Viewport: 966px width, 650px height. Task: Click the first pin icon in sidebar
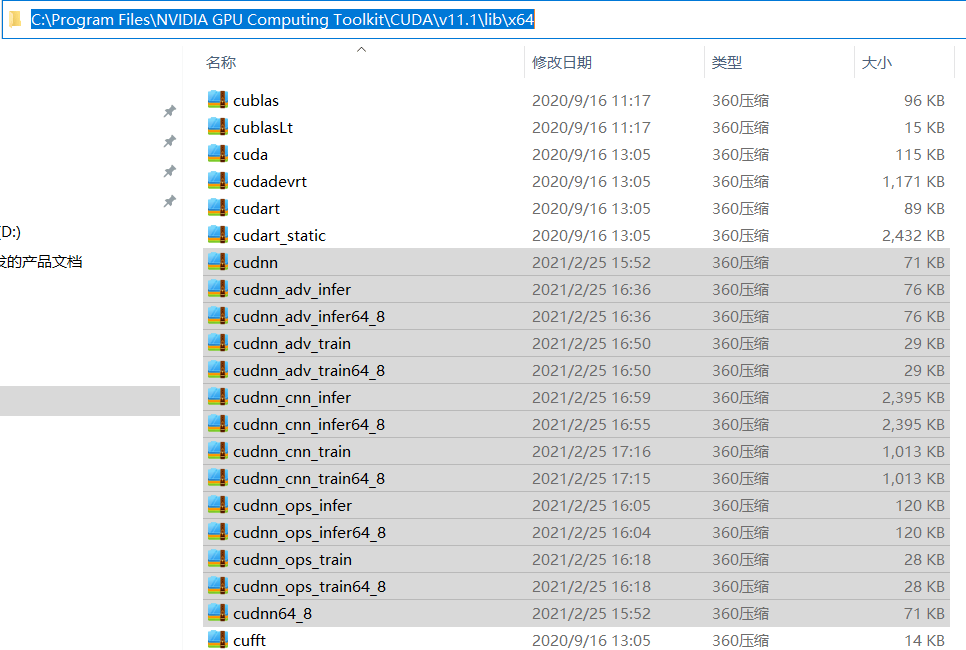169,112
